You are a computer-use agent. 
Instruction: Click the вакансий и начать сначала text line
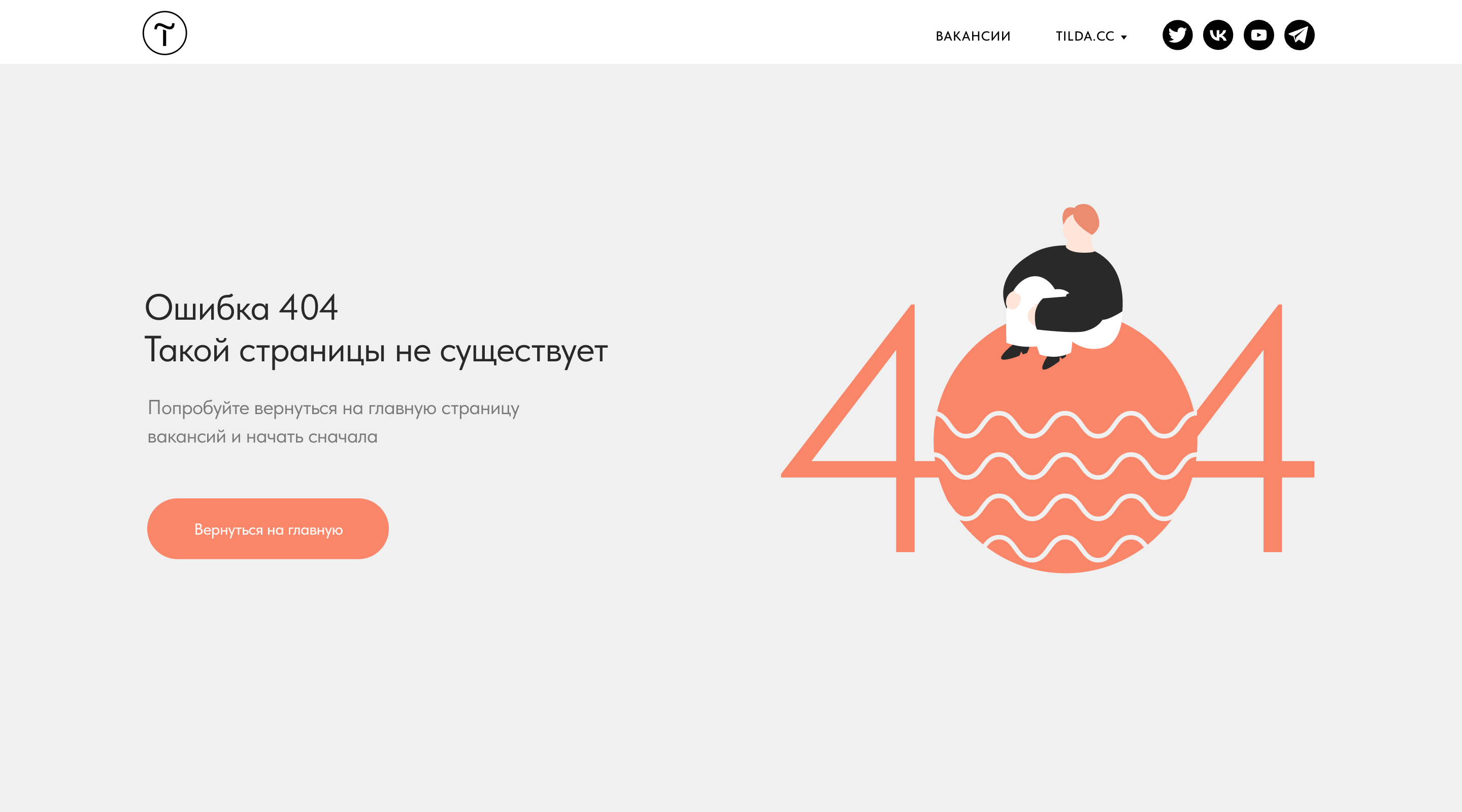point(262,437)
